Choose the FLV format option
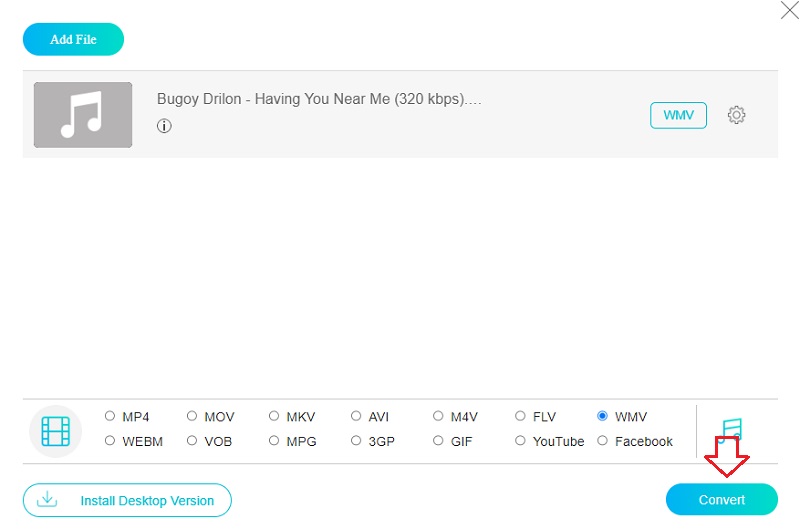Screen dimensions: 800x529 (520, 416)
